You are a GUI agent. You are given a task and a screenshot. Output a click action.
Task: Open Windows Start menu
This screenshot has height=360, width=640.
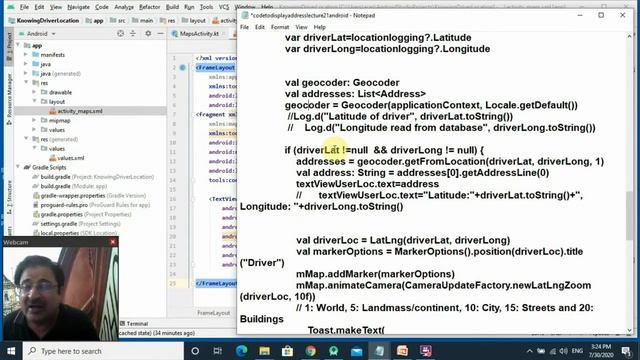(x=11, y=351)
